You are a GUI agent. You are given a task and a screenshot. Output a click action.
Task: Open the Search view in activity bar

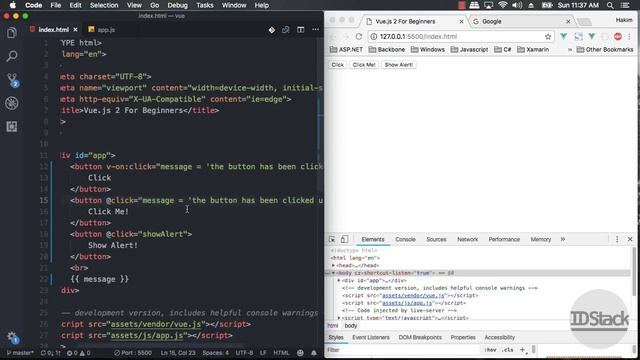(x=12, y=56)
